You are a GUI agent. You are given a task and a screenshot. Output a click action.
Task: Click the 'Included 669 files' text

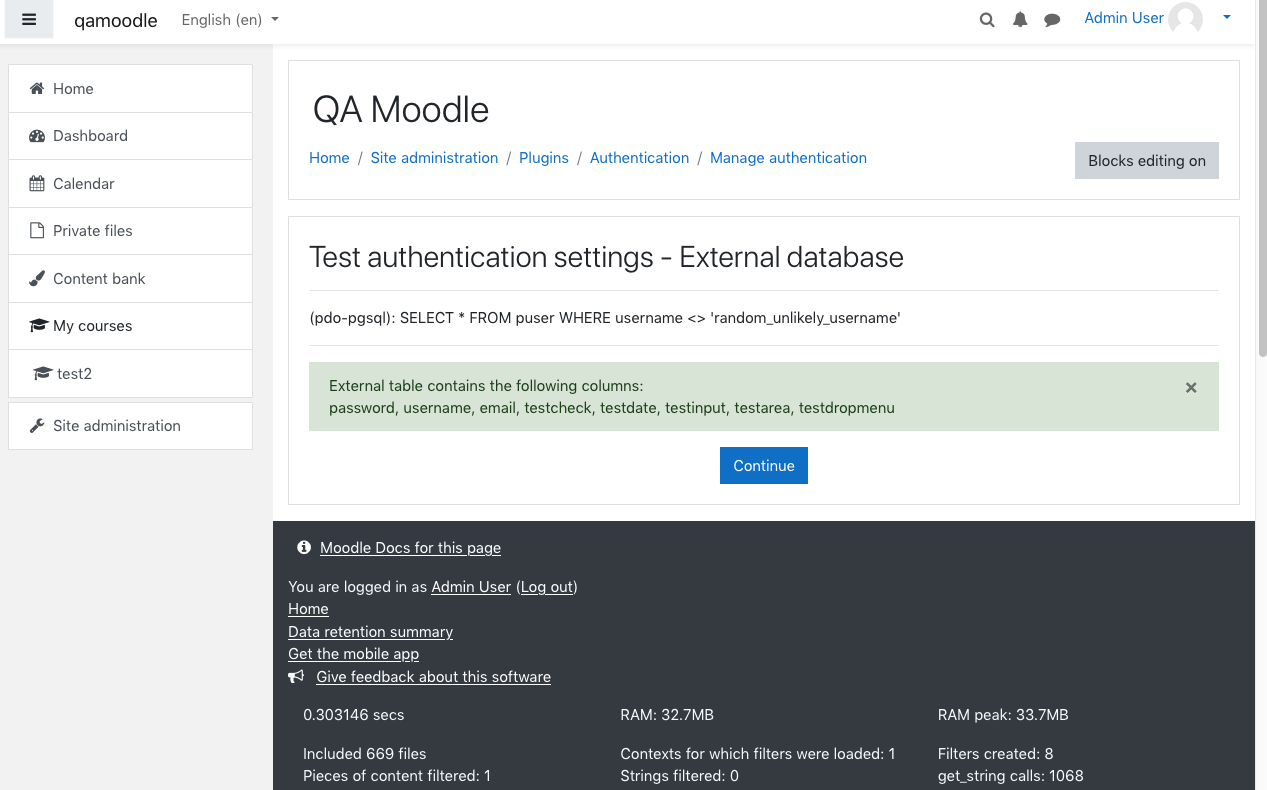[364, 754]
